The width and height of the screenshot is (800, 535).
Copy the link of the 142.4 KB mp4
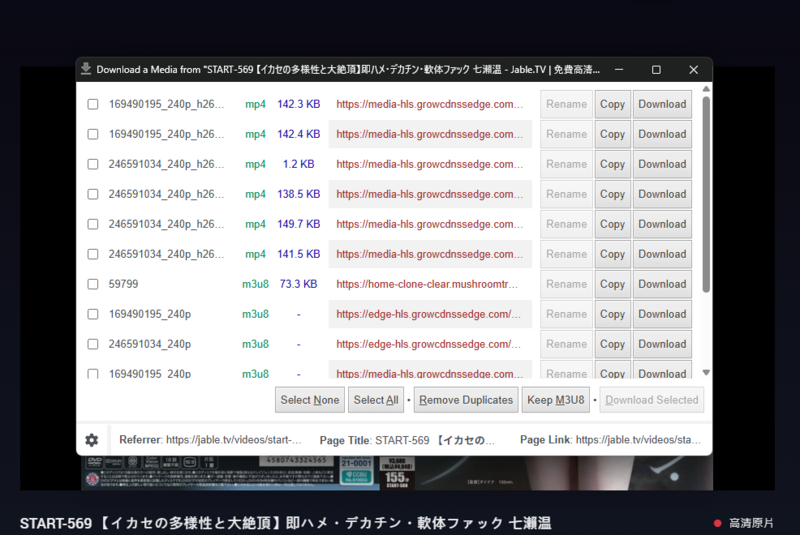[x=612, y=134]
